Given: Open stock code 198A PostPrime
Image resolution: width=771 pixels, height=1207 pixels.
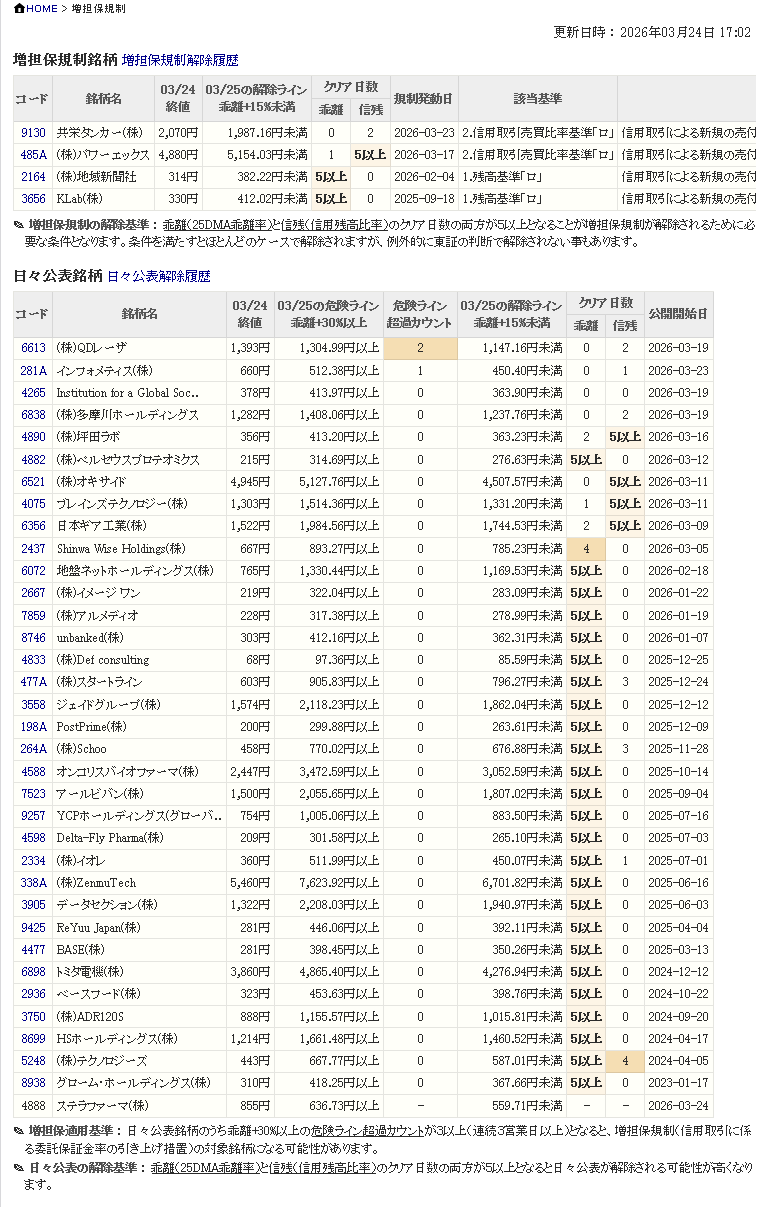Looking at the screenshot, I should pos(33,727).
